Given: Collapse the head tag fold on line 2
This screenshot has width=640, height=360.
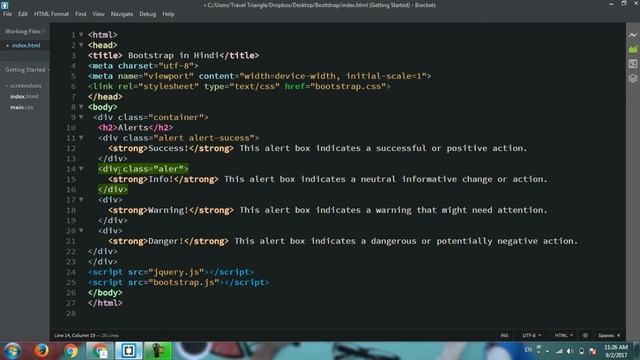Looking at the screenshot, I should pos(81,45).
